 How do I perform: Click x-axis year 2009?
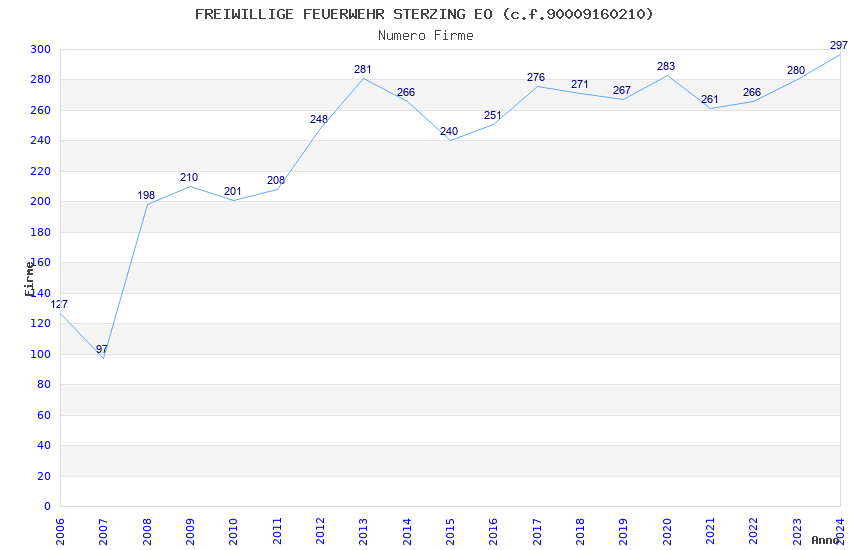[190, 532]
